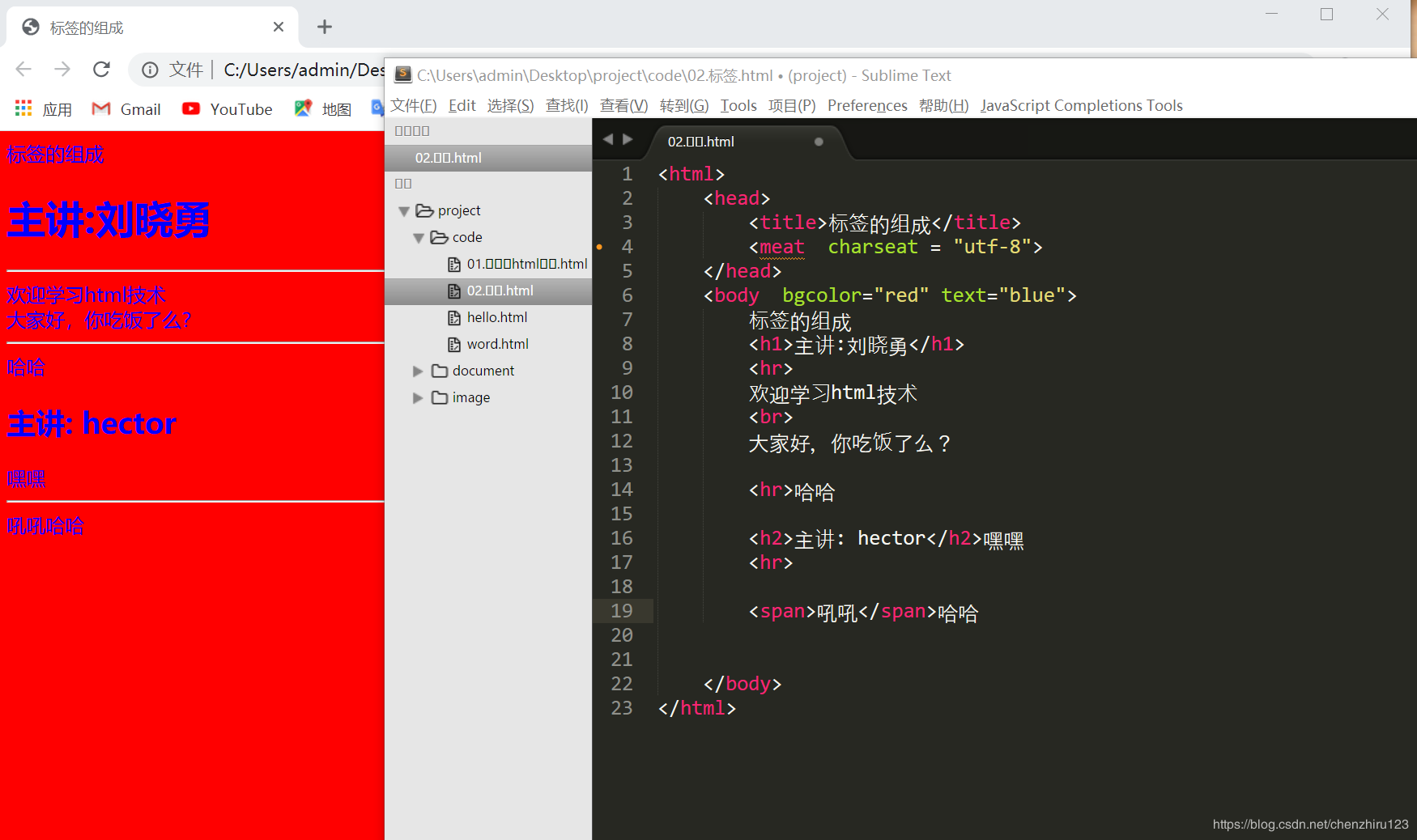This screenshot has width=1417, height=840.
Task: Open word.html in sidebar
Action: 497,344
